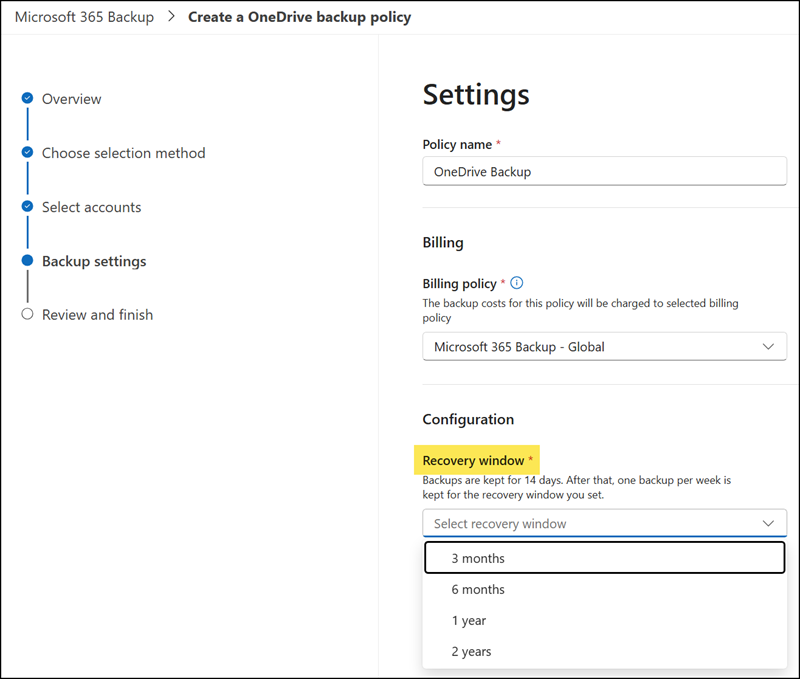Pick the 1 year recovery window
The width and height of the screenshot is (800, 679).
605,620
